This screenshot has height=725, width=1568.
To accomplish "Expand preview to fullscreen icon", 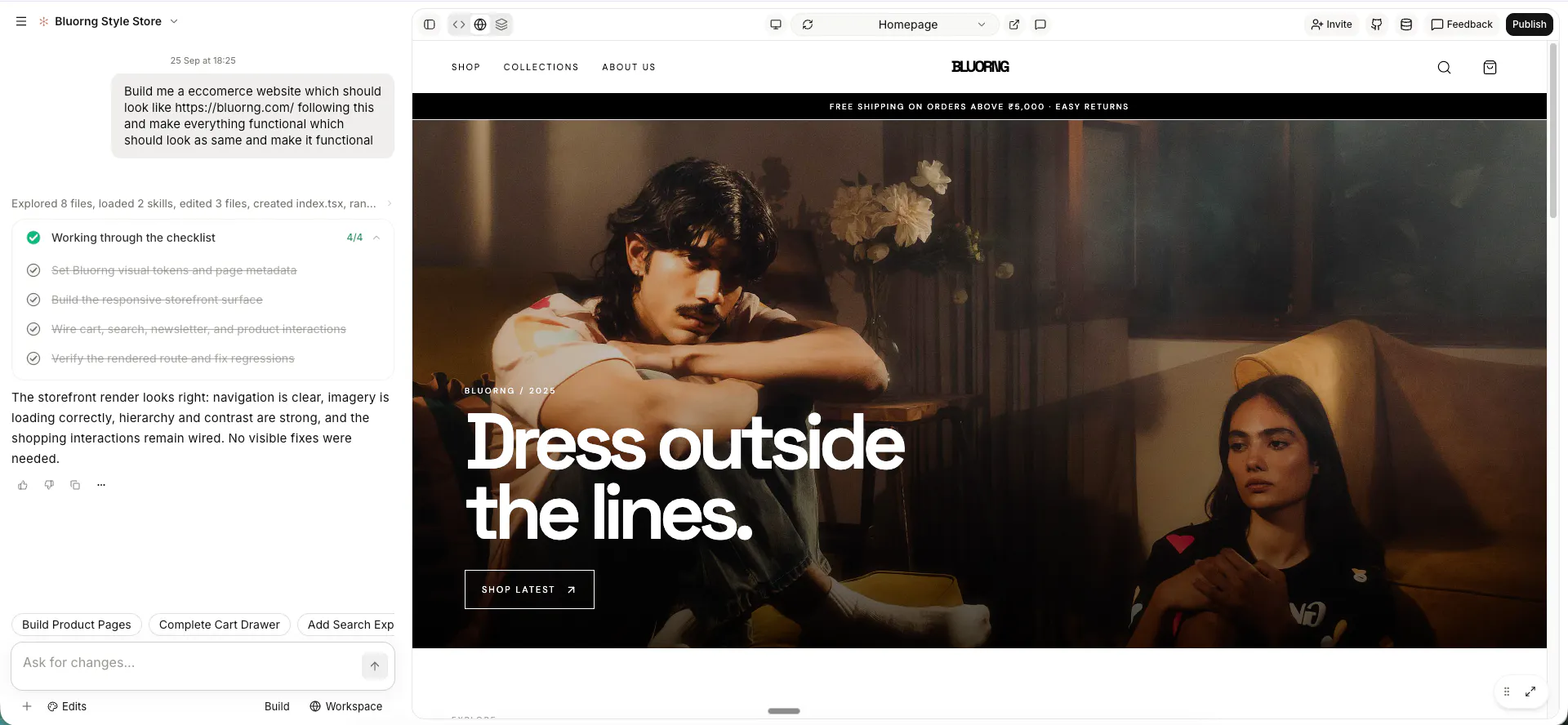I will coord(1530,692).
